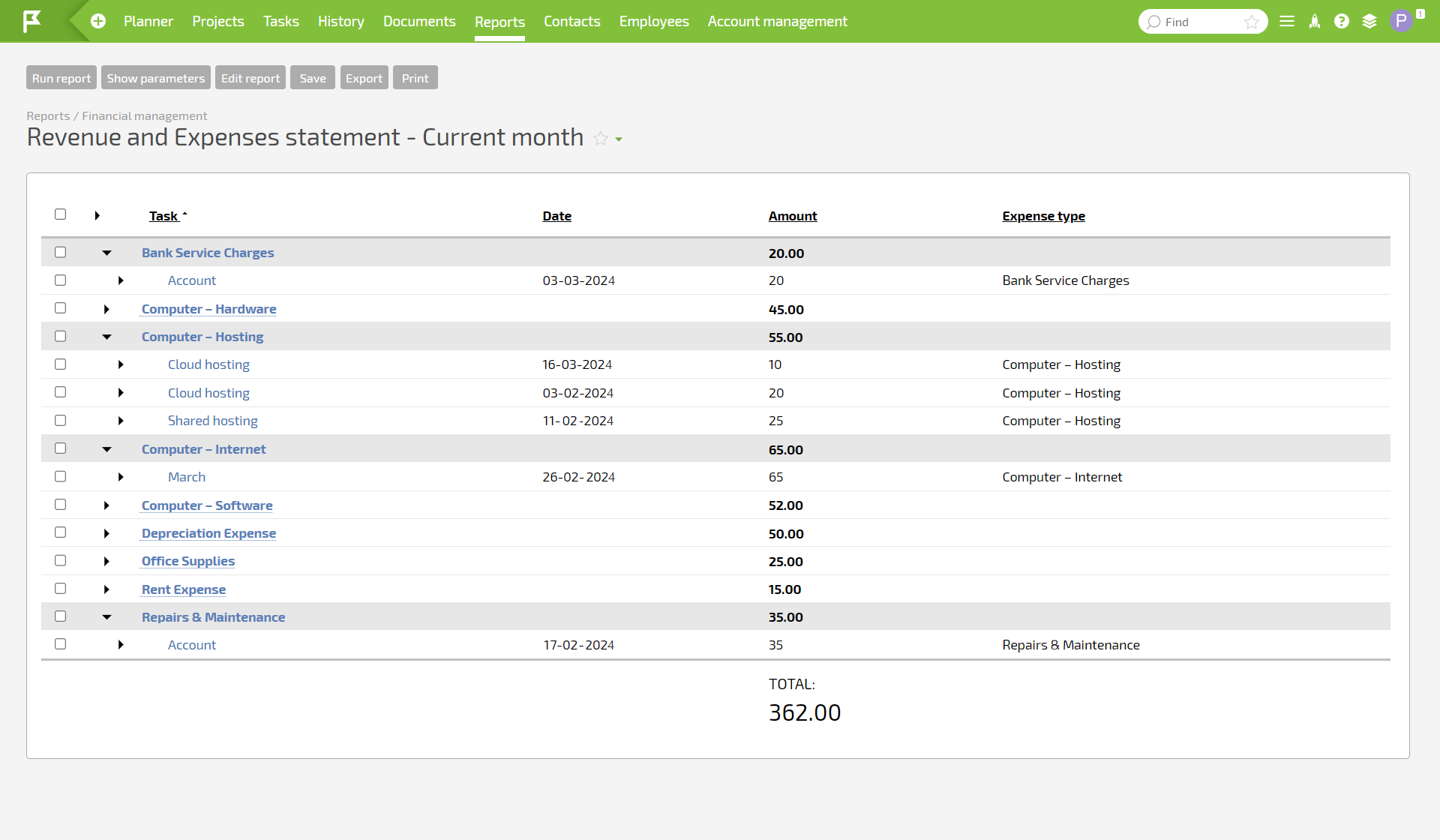Expand the Computer – Hardware group

pyautogui.click(x=106, y=308)
